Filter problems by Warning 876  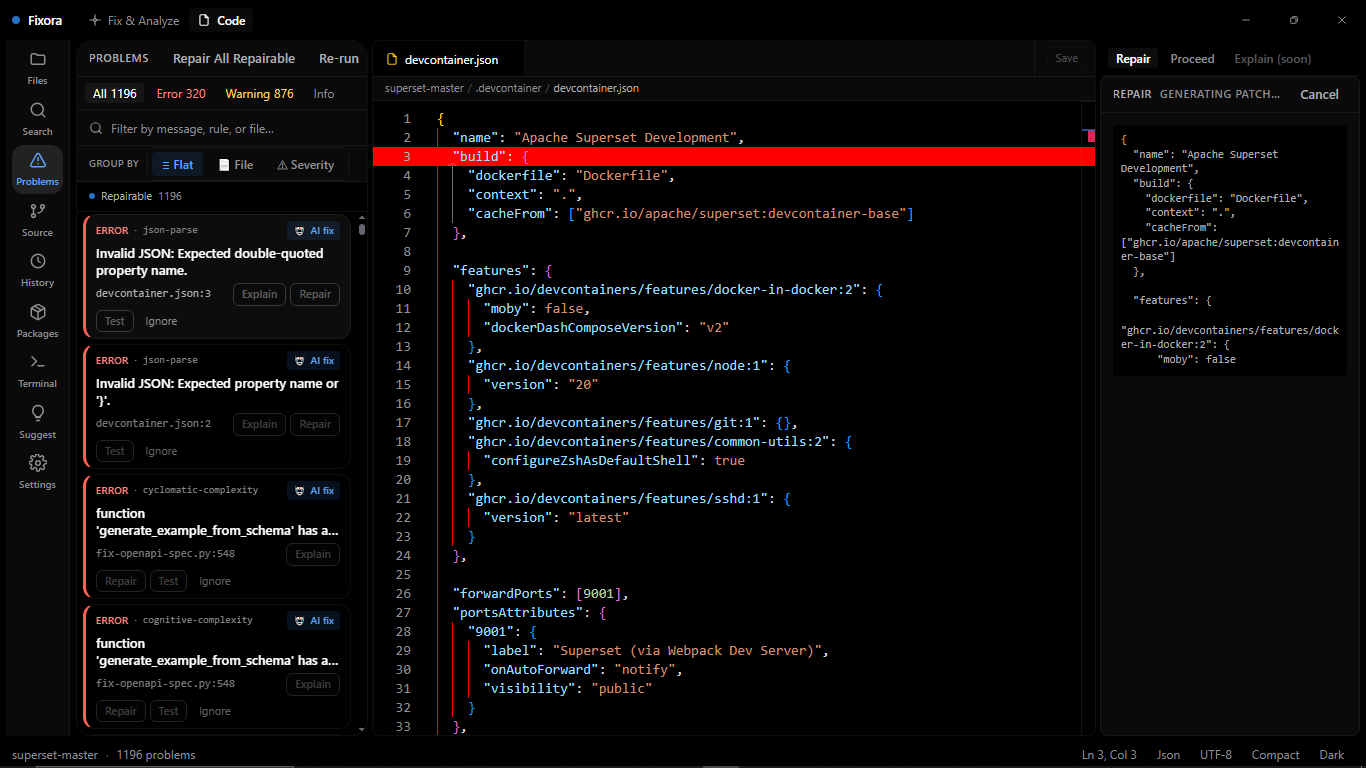point(259,94)
